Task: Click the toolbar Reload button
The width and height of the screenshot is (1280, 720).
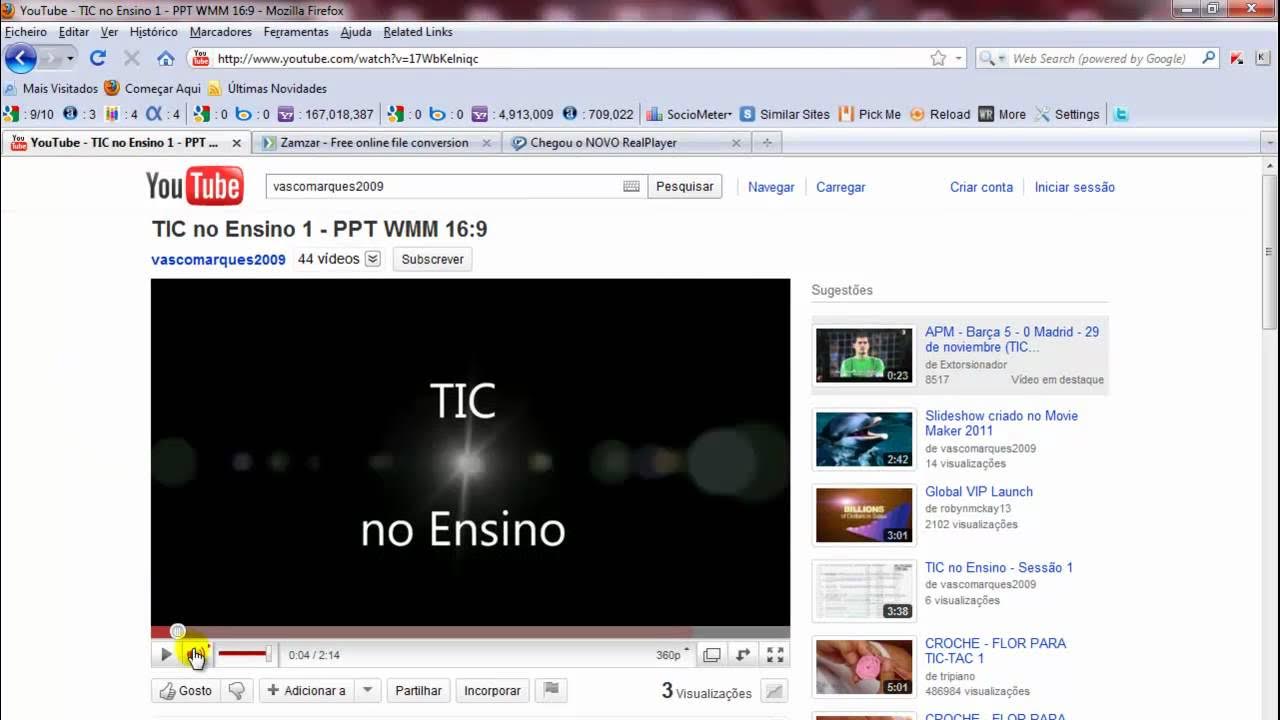Action: (940, 114)
